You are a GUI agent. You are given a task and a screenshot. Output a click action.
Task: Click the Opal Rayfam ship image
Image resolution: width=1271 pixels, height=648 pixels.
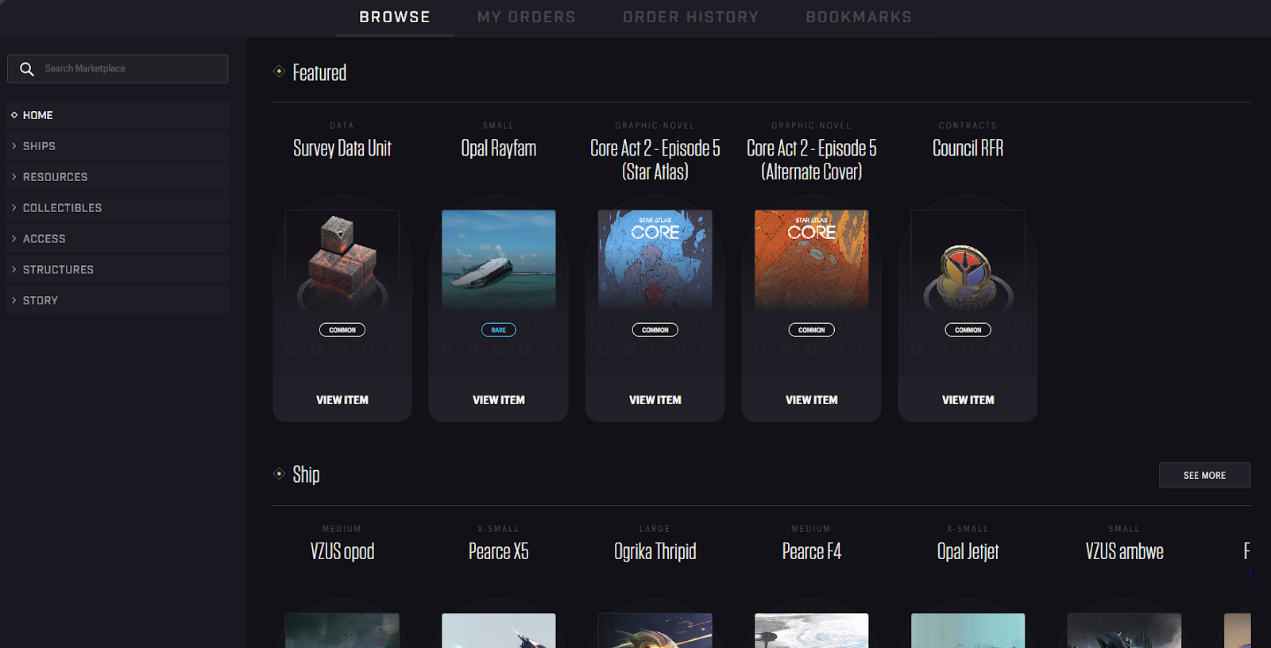pyautogui.click(x=498, y=260)
